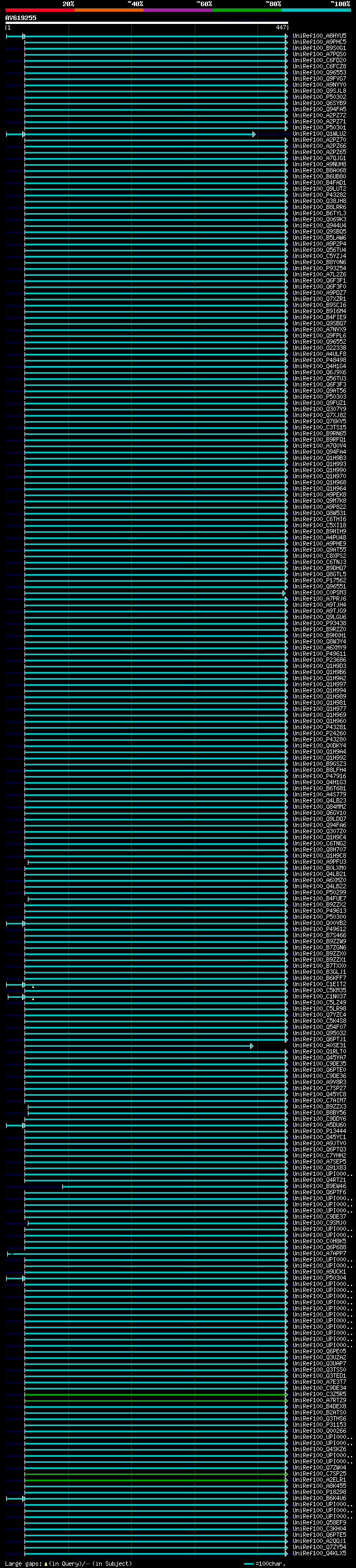Screen dimensions: 356x1568
Task: Select the UniRef100_P50300 label
Action: 319,917
